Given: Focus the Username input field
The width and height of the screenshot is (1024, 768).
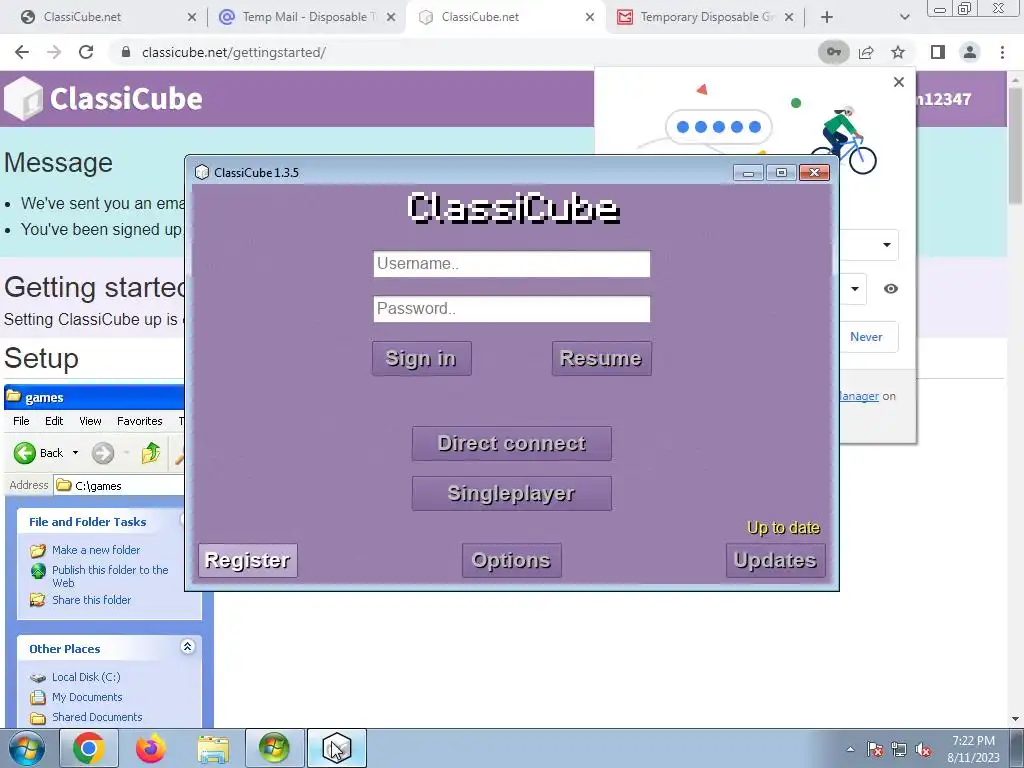Looking at the screenshot, I should click(x=511, y=264).
